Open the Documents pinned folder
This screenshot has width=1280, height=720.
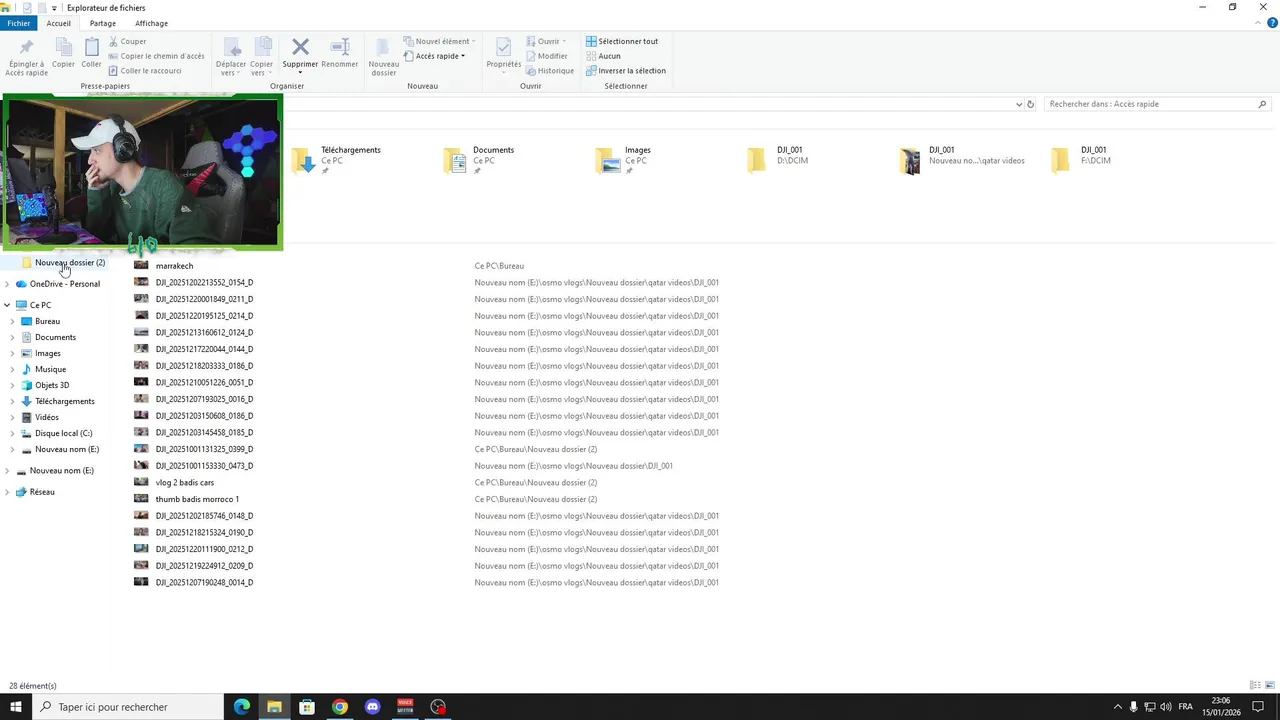[x=479, y=159]
